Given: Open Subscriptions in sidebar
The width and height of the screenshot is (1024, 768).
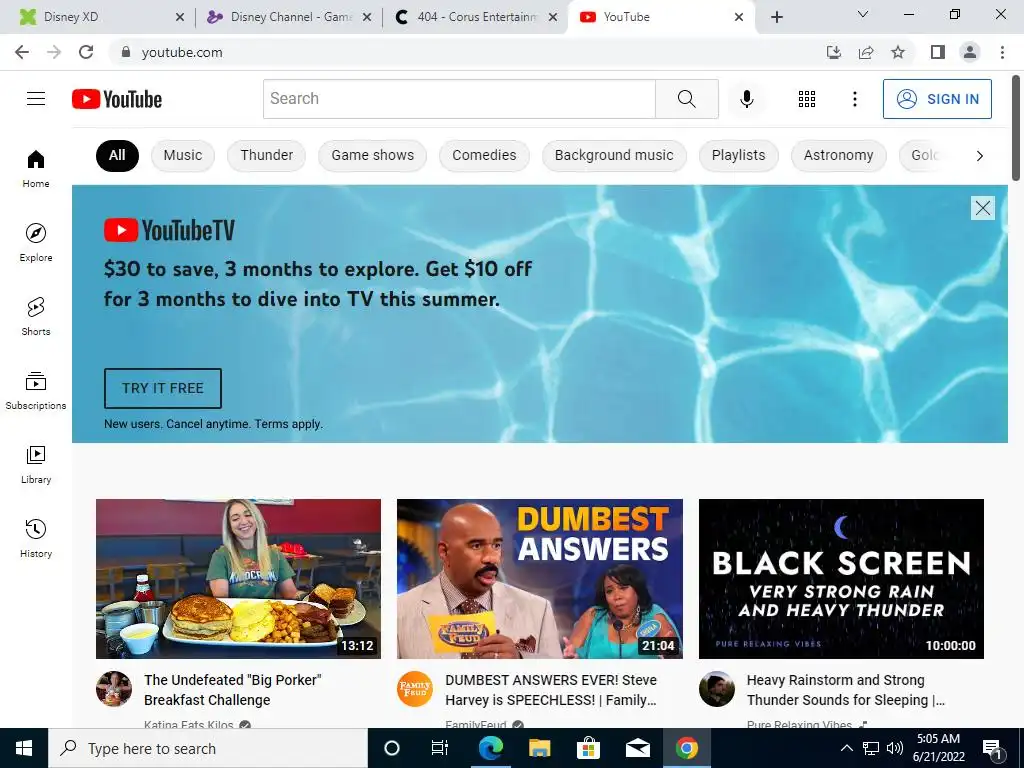Looking at the screenshot, I should pos(36,391).
